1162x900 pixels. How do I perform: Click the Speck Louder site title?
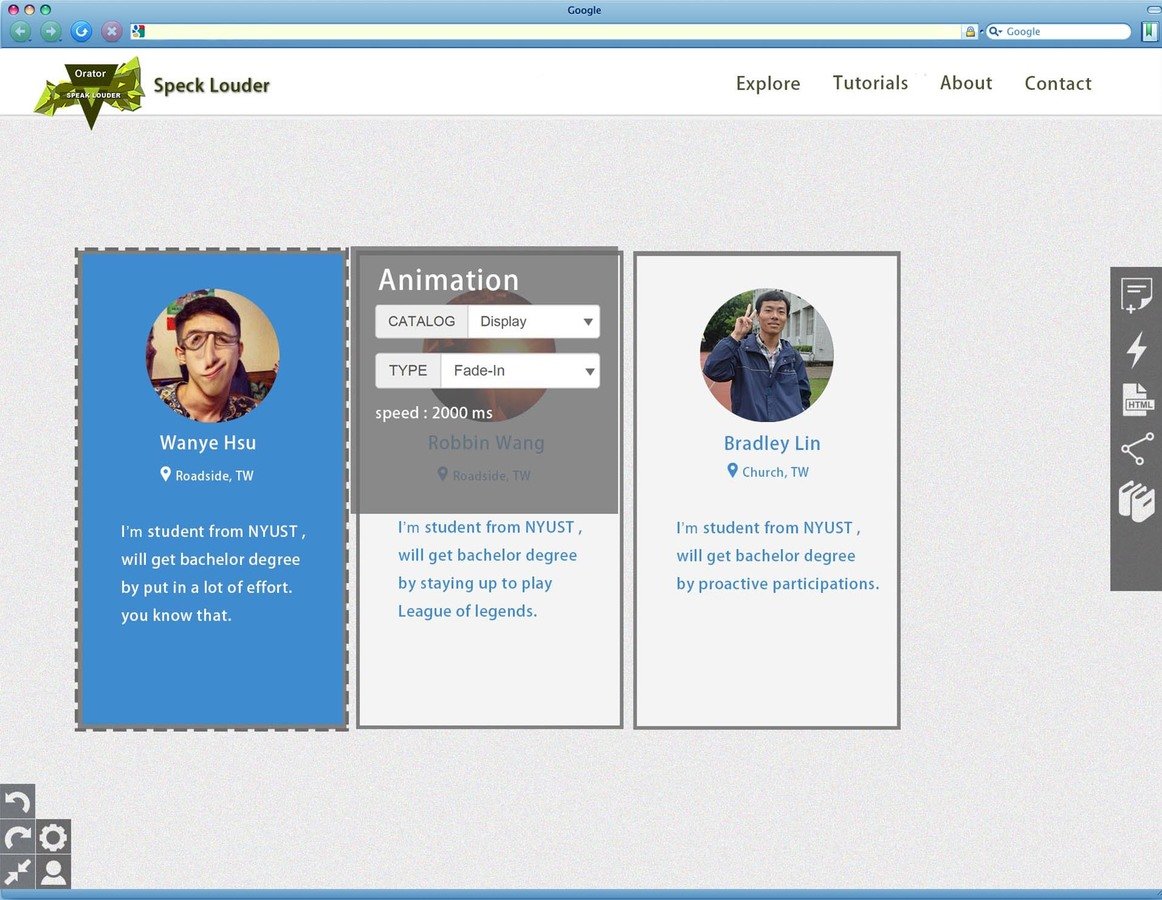click(211, 85)
